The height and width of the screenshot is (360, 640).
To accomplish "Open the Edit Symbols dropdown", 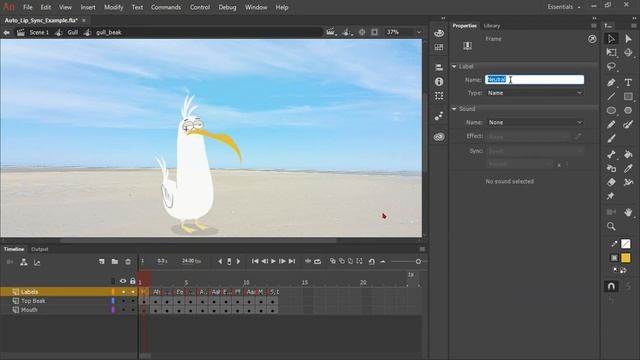I will coord(347,32).
